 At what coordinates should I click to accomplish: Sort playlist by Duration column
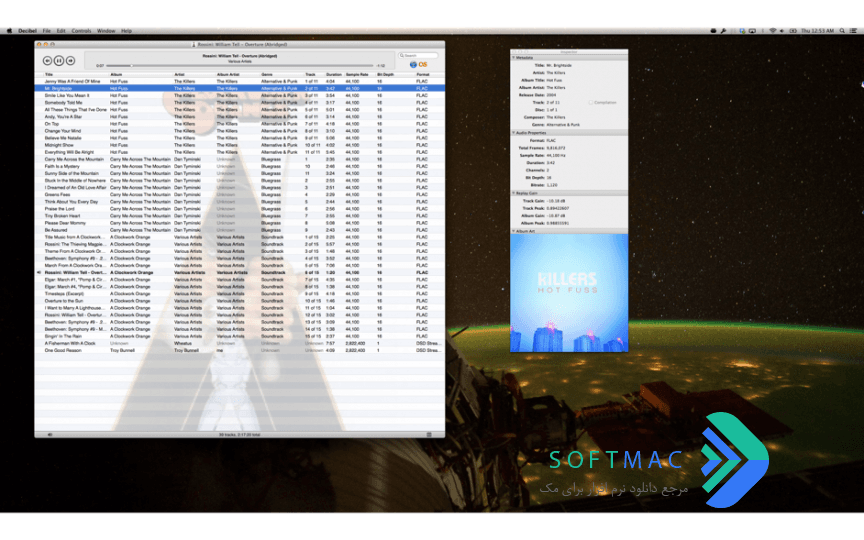[334, 74]
